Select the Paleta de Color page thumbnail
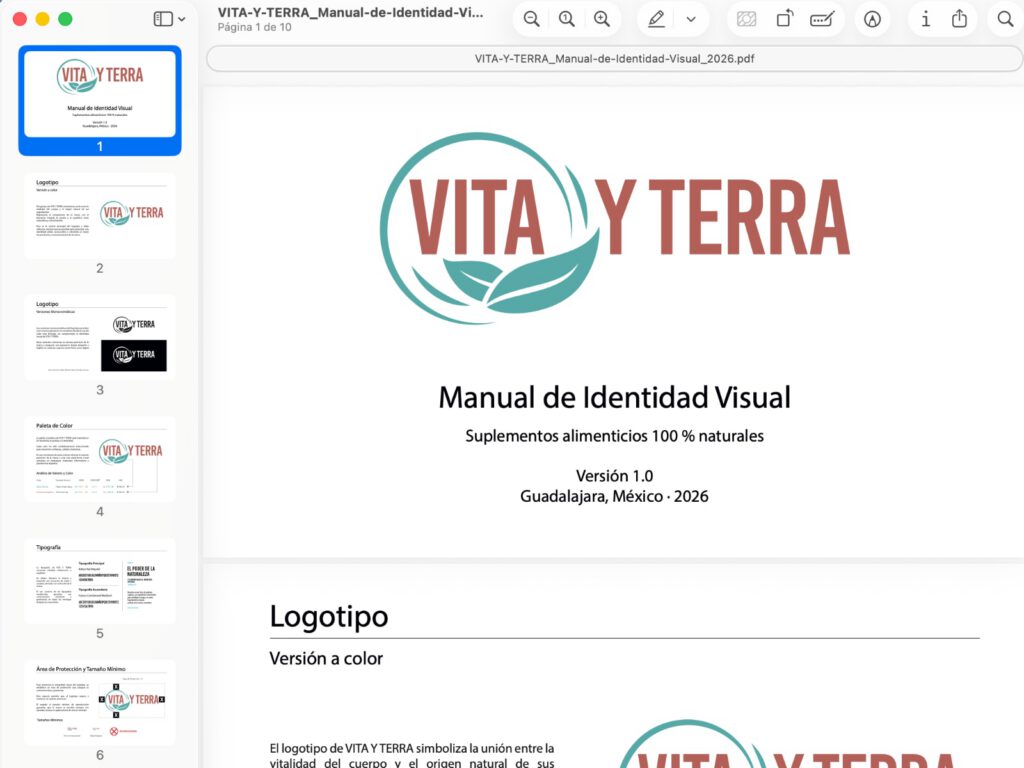Viewport: 1024px width, 768px height. tap(100, 459)
